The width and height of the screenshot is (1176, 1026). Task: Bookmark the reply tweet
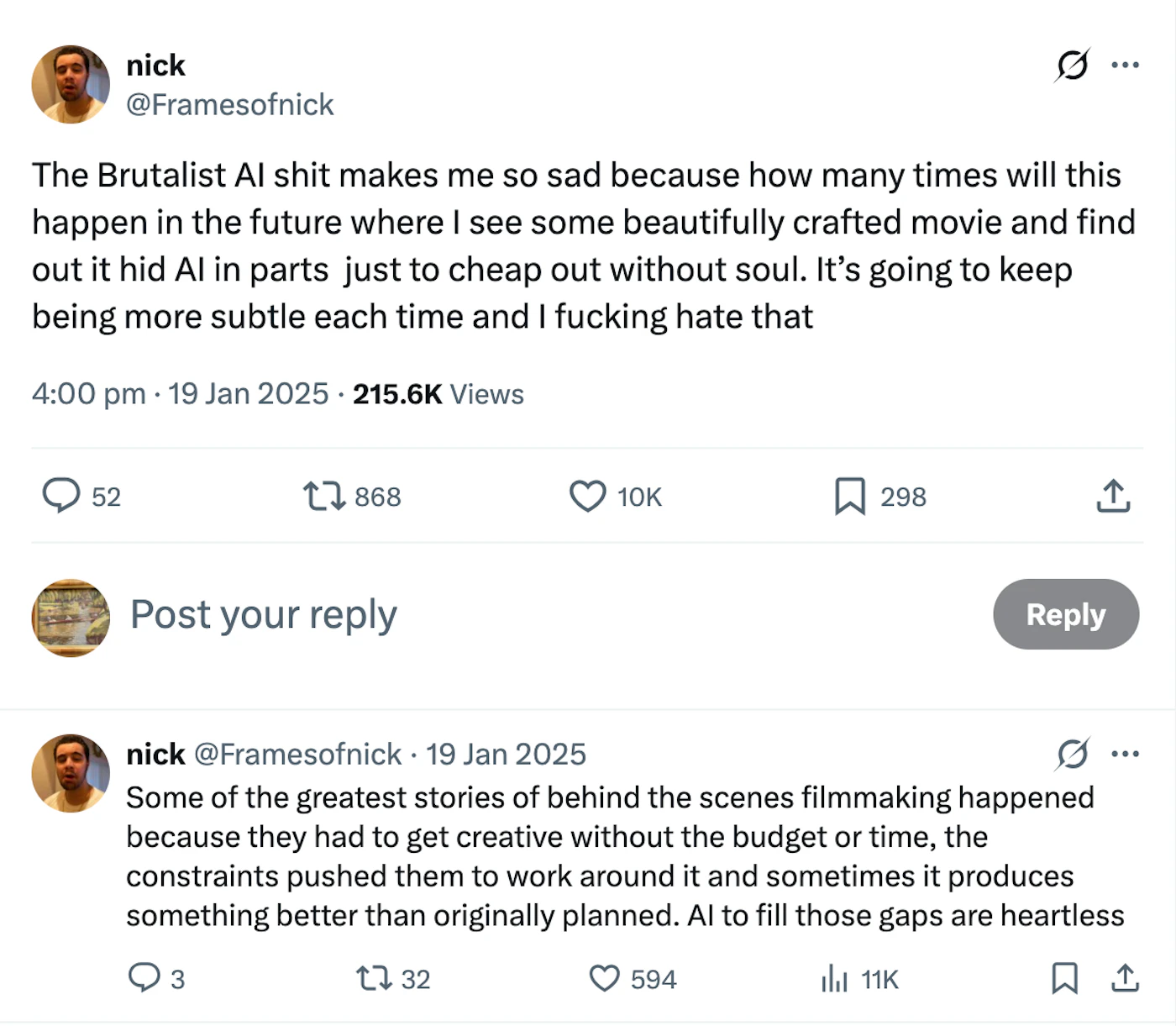tap(1064, 979)
